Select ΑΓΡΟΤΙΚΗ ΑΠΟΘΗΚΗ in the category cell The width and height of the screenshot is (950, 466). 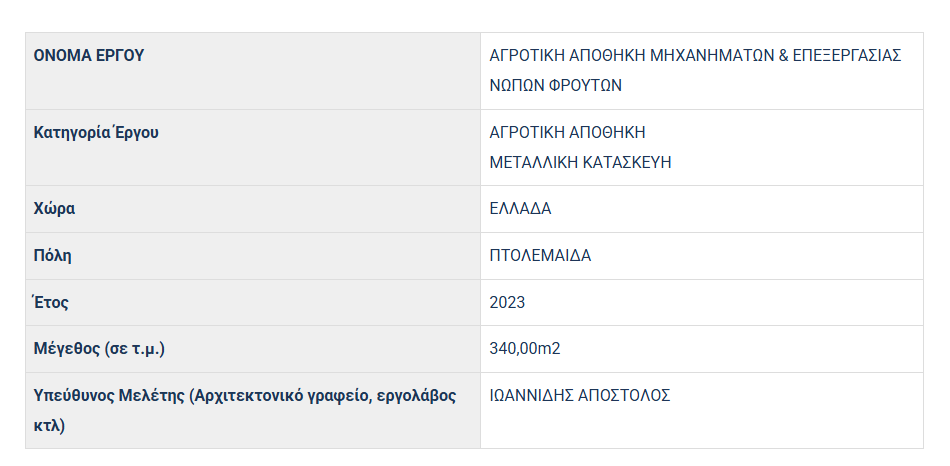(x=567, y=132)
